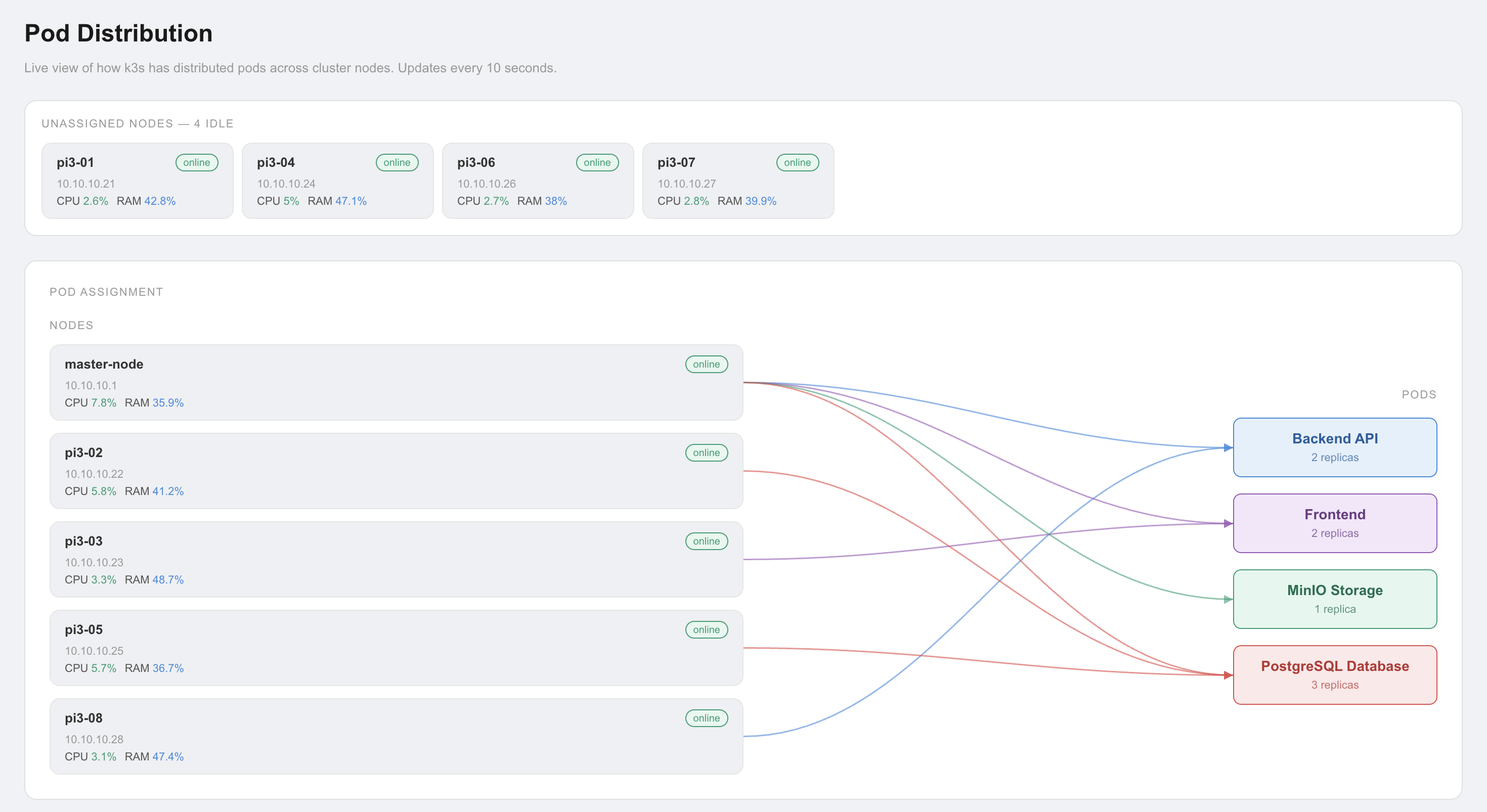The height and width of the screenshot is (812, 1487).
Task: Click the pi3-02 online status badge
Action: tap(706, 453)
